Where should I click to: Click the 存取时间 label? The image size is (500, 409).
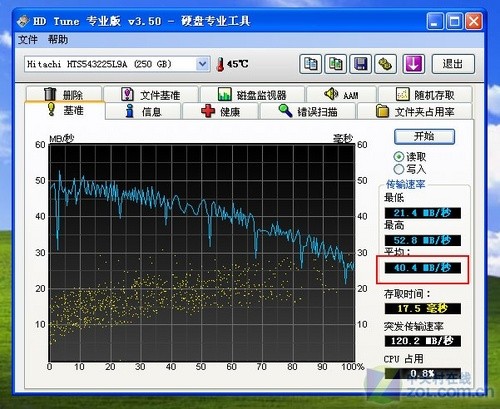tap(407, 294)
